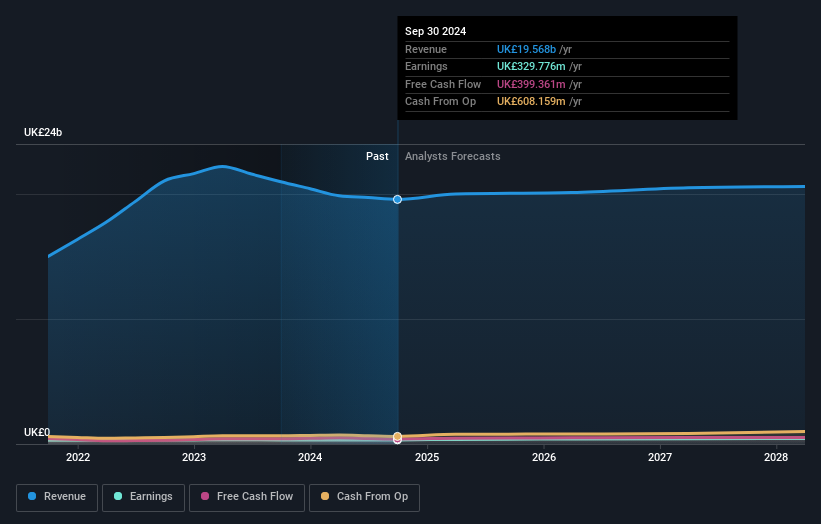
Task: Click the UK£399.361m free cash flow value
Action: point(531,84)
